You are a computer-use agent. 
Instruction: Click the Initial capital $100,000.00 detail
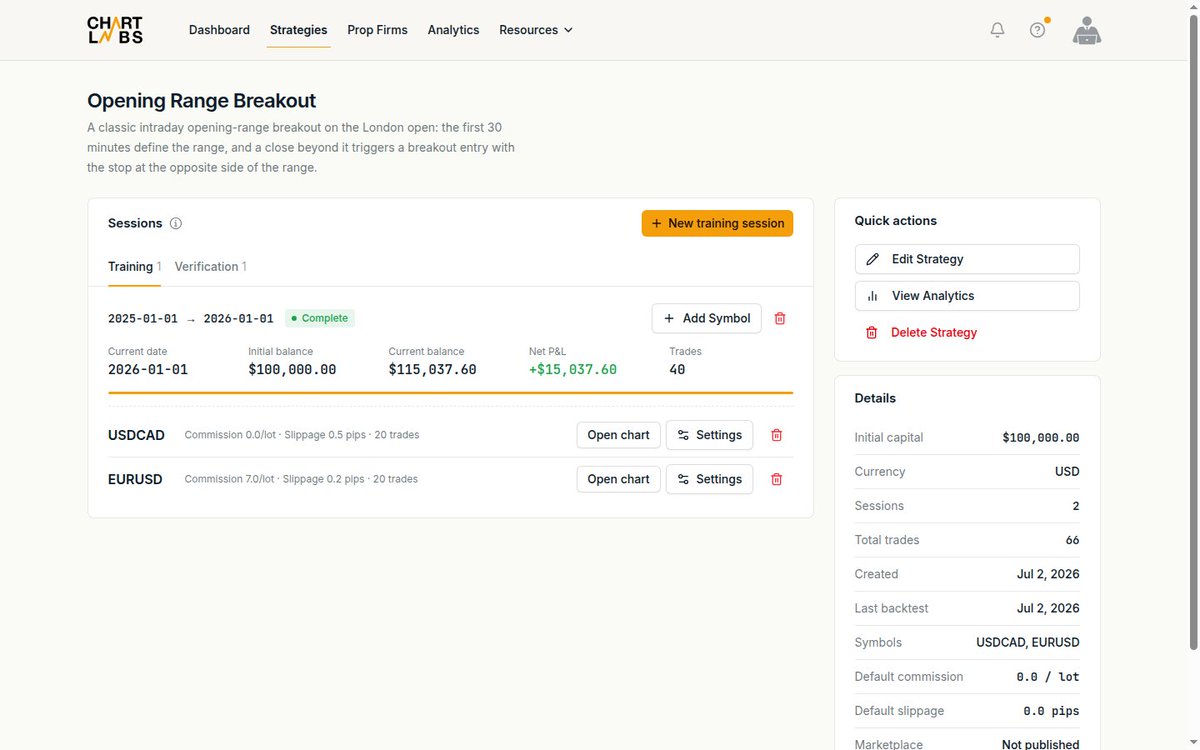pos(1041,438)
